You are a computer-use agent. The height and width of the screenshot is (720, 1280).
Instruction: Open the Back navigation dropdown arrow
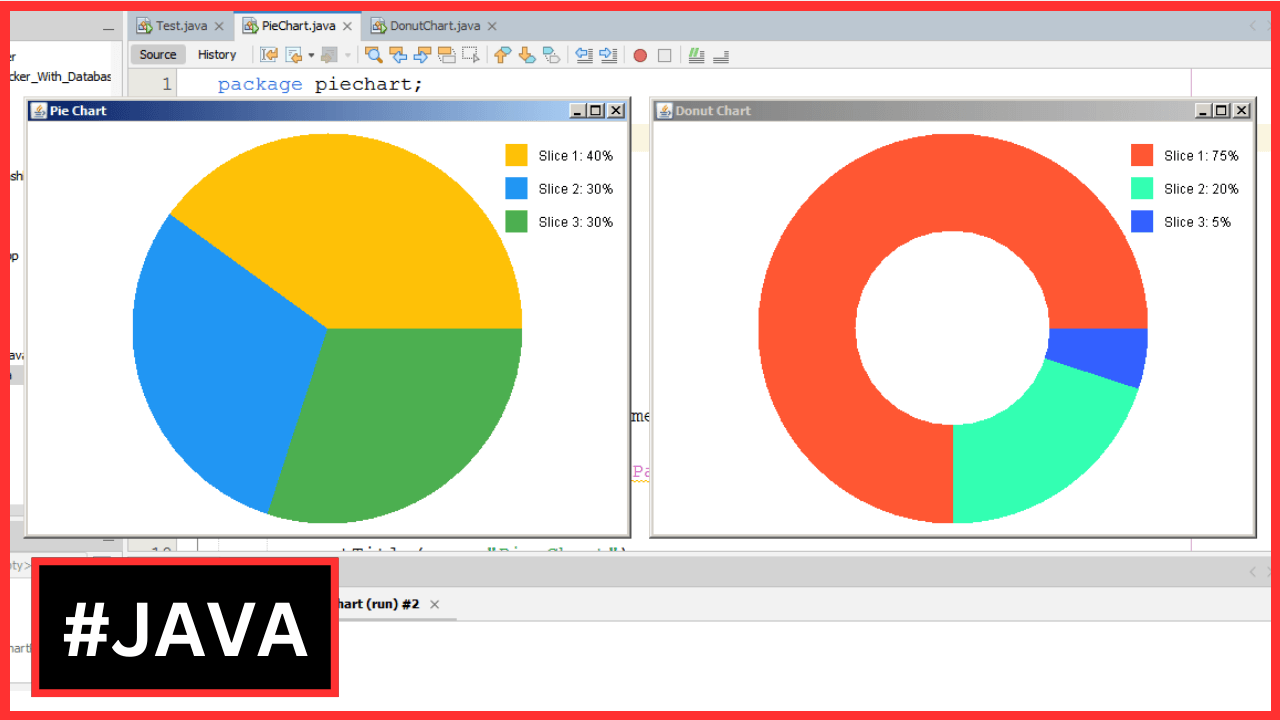(311, 56)
